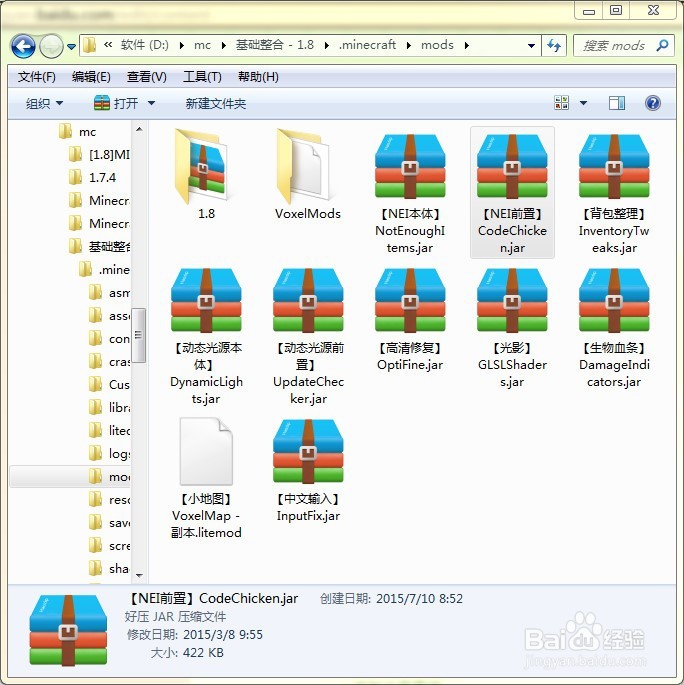684x685 pixels.
Task: Select the UpdateChecker.jar archive icon
Action: click(308, 300)
